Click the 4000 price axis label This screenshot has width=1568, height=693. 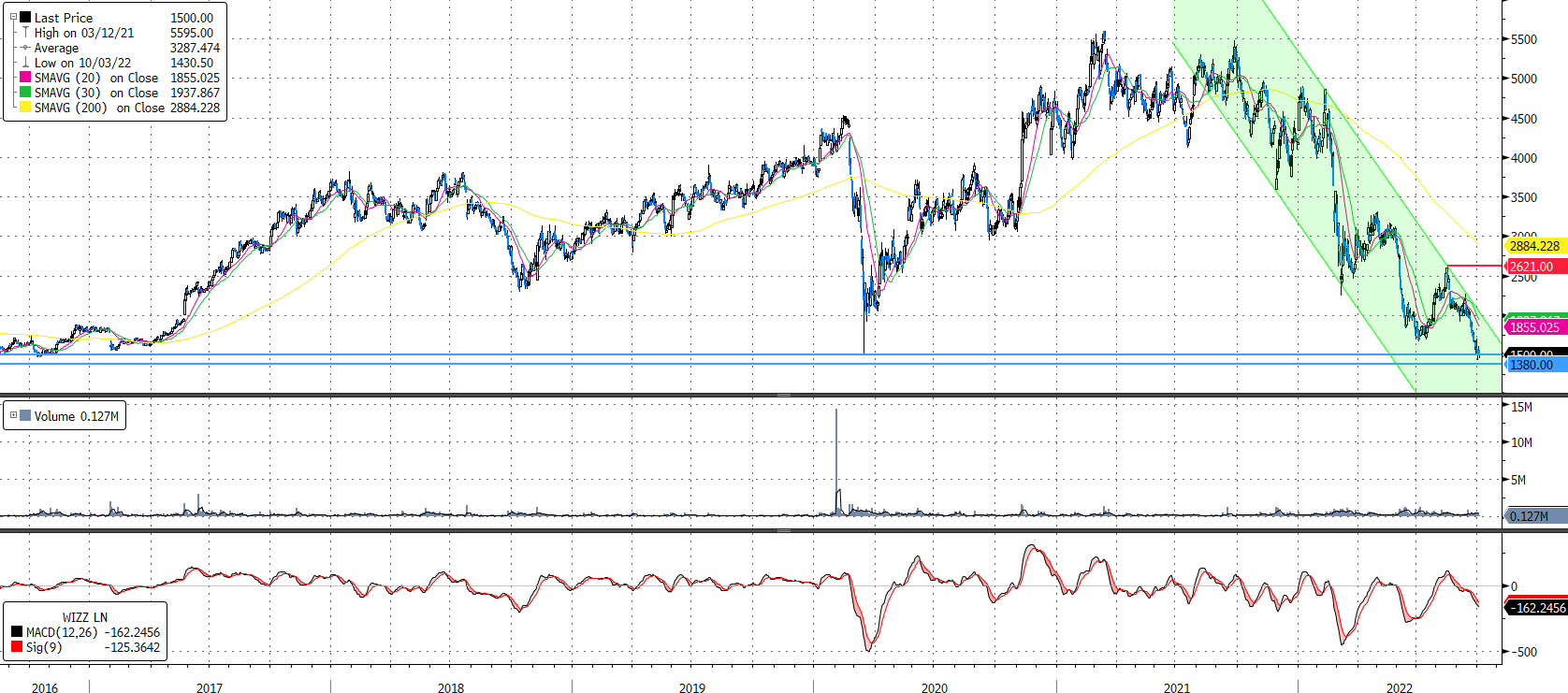[x=1524, y=158]
